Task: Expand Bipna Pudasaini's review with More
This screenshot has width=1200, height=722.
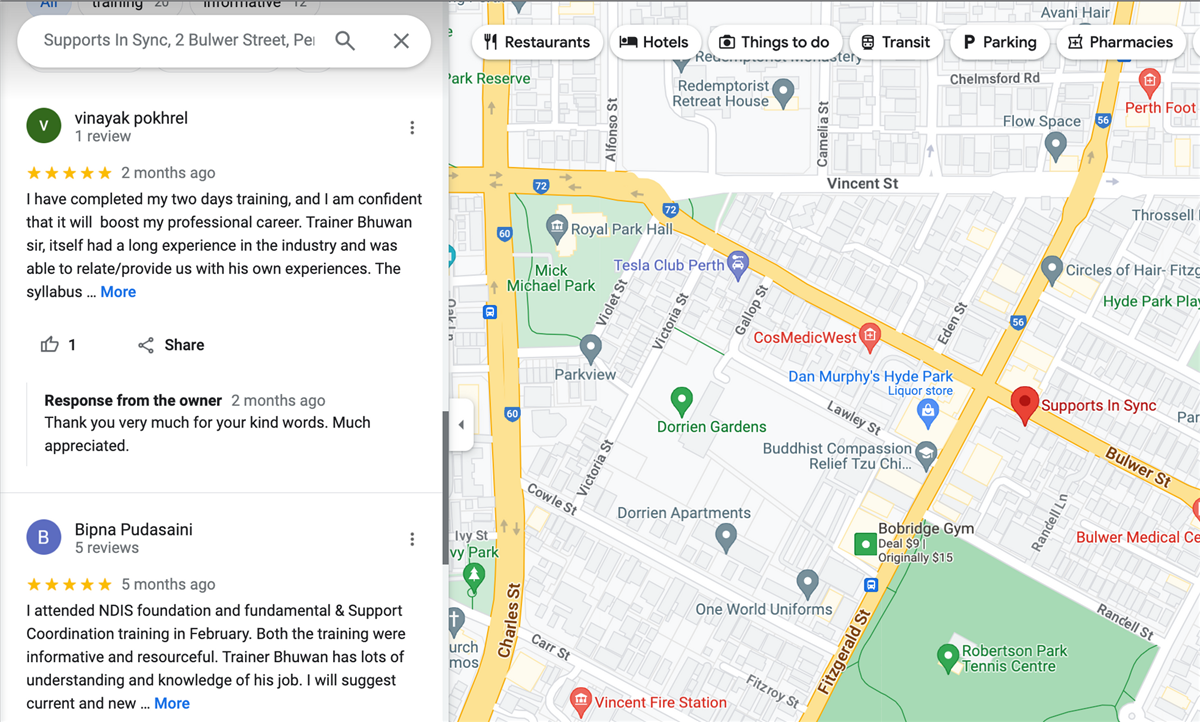Action: click(x=172, y=704)
